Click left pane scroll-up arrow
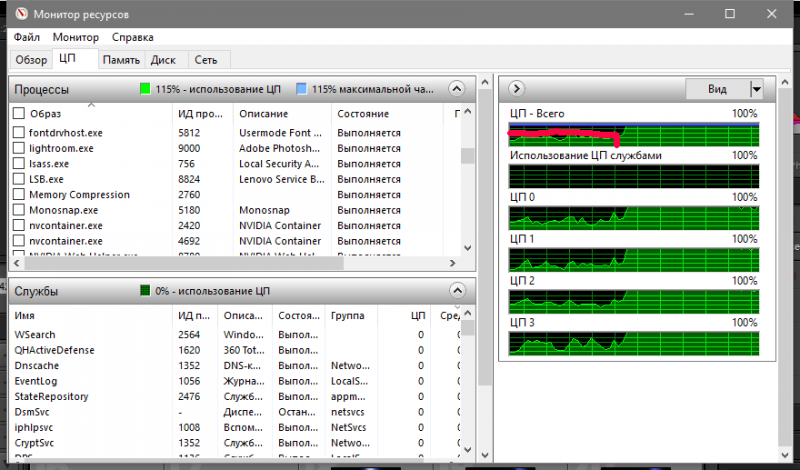The height and width of the screenshot is (470, 800). [485, 82]
